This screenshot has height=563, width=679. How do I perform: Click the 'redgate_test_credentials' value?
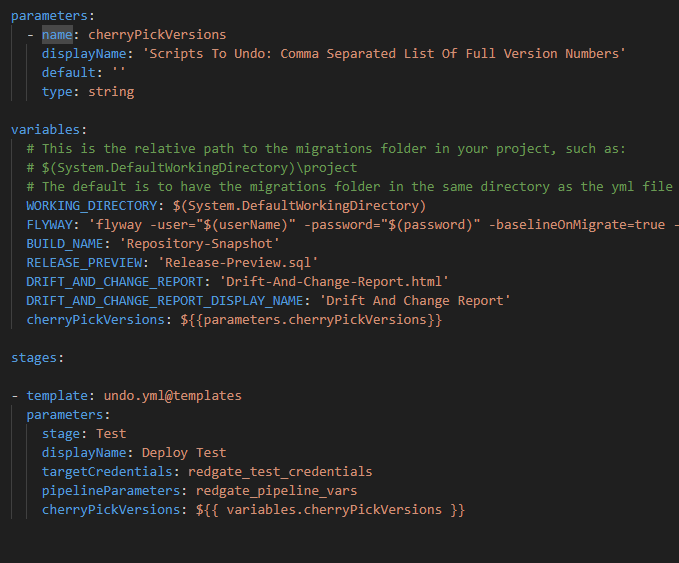(280, 472)
